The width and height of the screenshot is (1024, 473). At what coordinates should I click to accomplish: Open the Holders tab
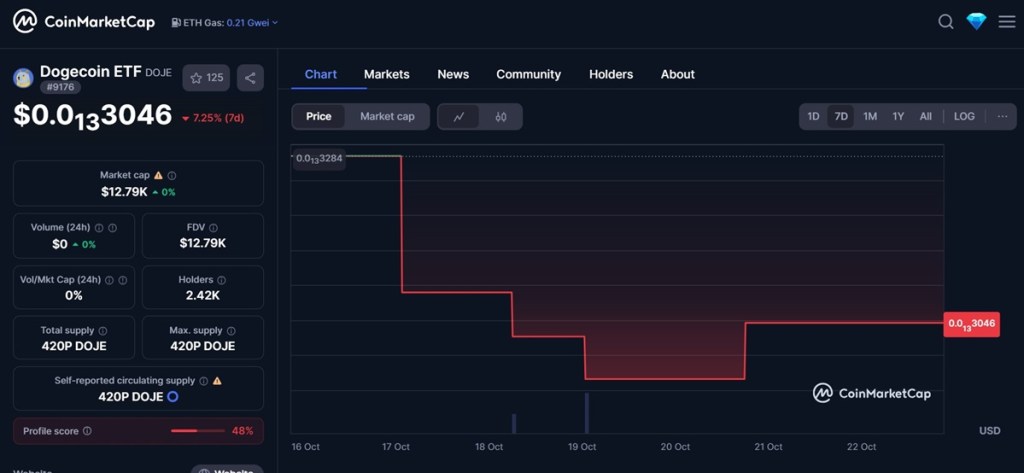click(611, 74)
